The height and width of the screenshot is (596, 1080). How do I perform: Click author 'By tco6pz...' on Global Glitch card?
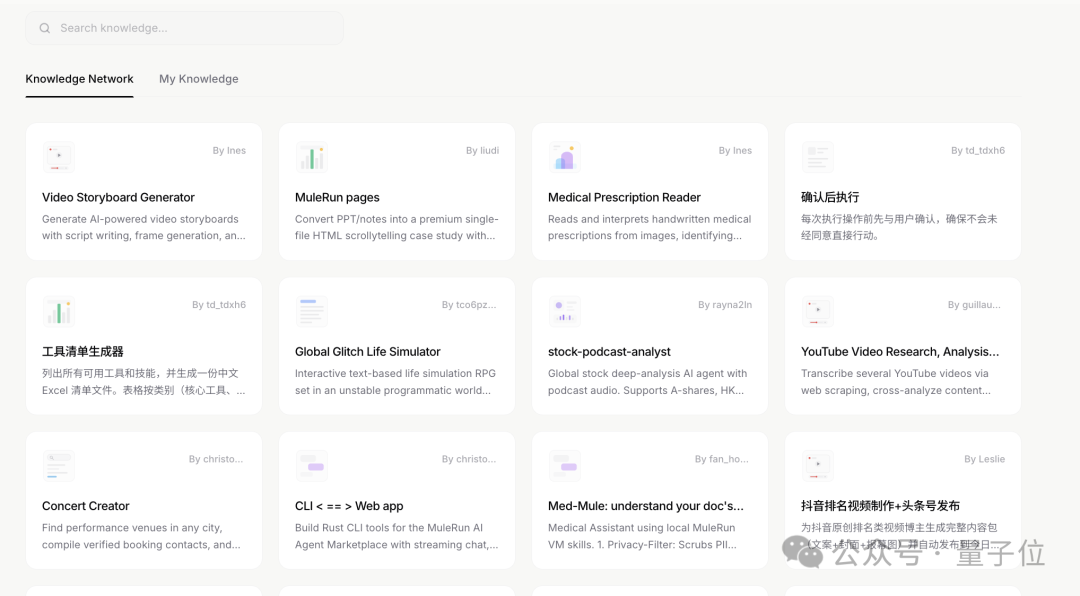tap(468, 305)
